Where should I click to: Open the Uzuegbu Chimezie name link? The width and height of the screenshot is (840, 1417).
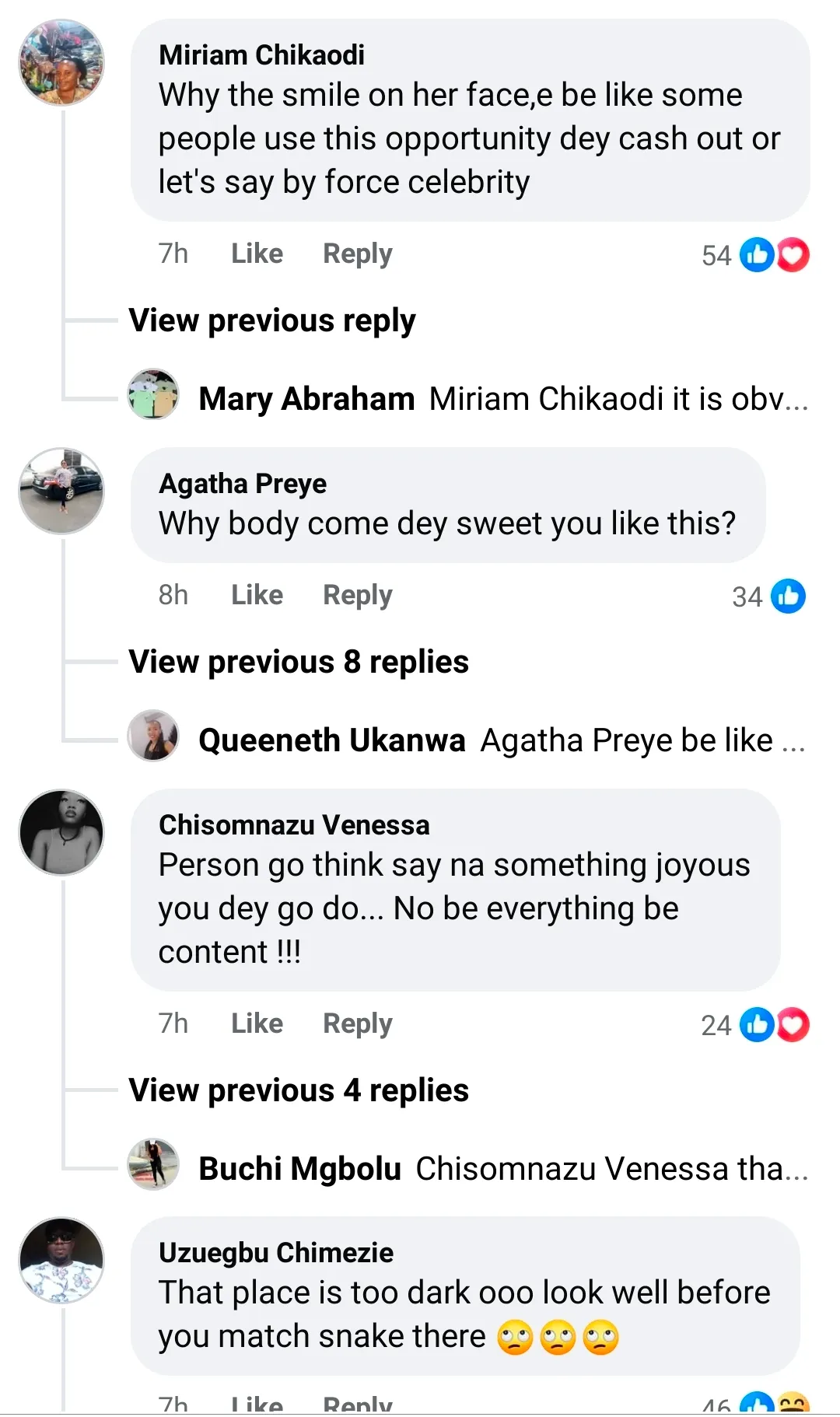pyautogui.click(x=276, y=1253)
